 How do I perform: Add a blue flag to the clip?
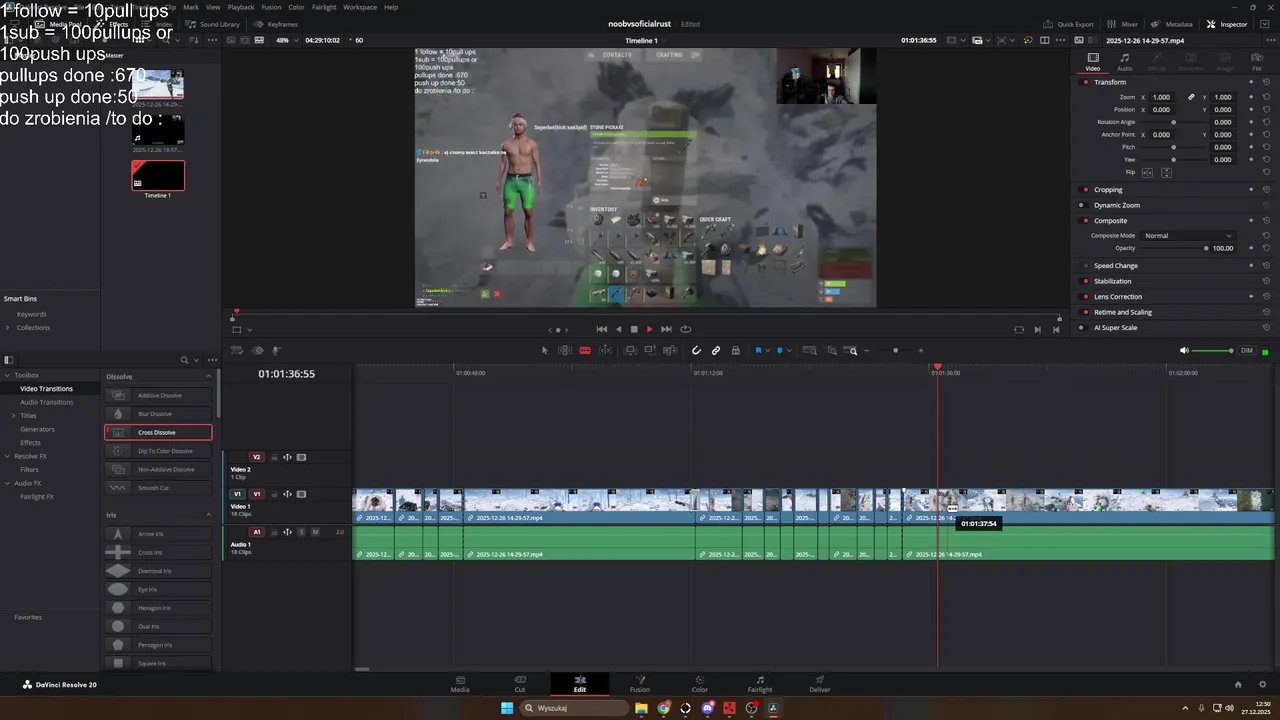(x=758, y=350)
